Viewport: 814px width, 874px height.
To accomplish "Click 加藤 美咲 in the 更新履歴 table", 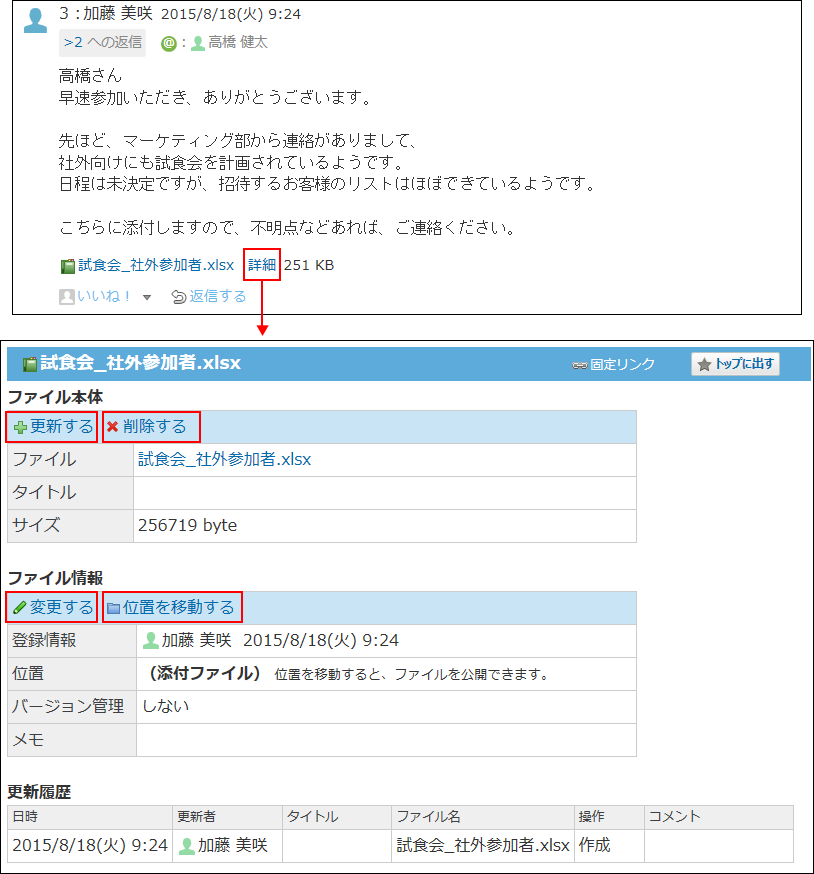I will (232, 846).
